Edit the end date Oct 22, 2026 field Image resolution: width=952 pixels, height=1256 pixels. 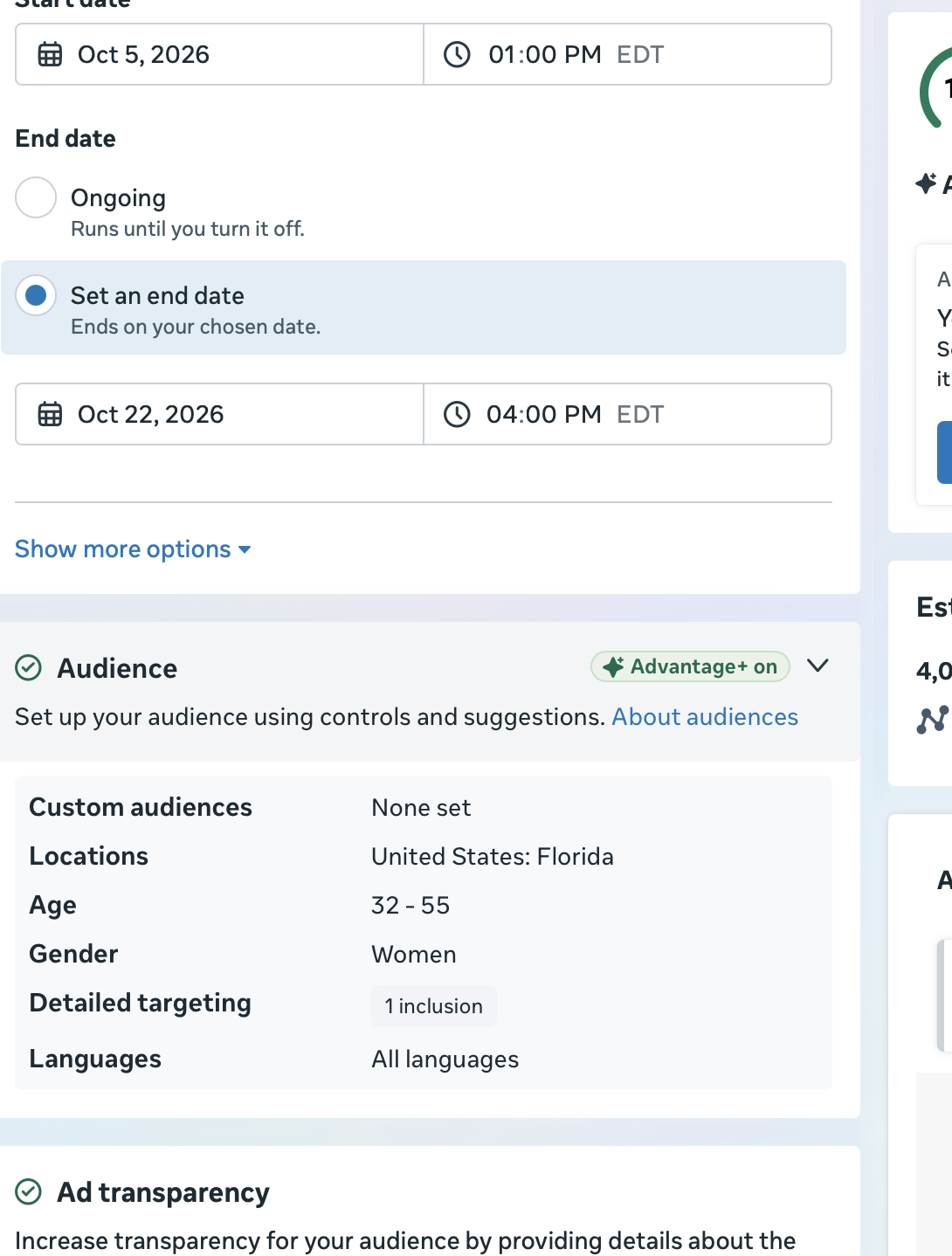219,414
